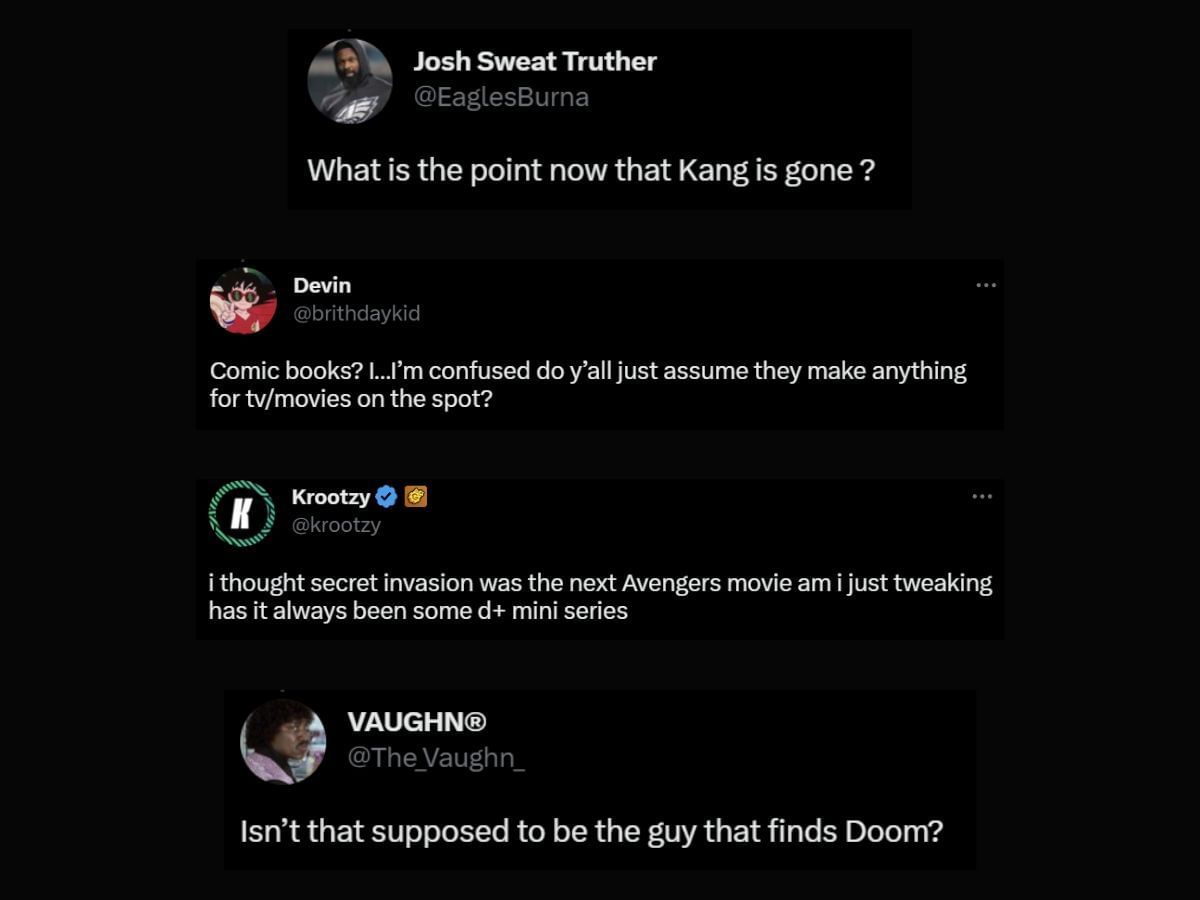
Task: Open the Josh Sweat Truther display name
Action: click(534, 61)
